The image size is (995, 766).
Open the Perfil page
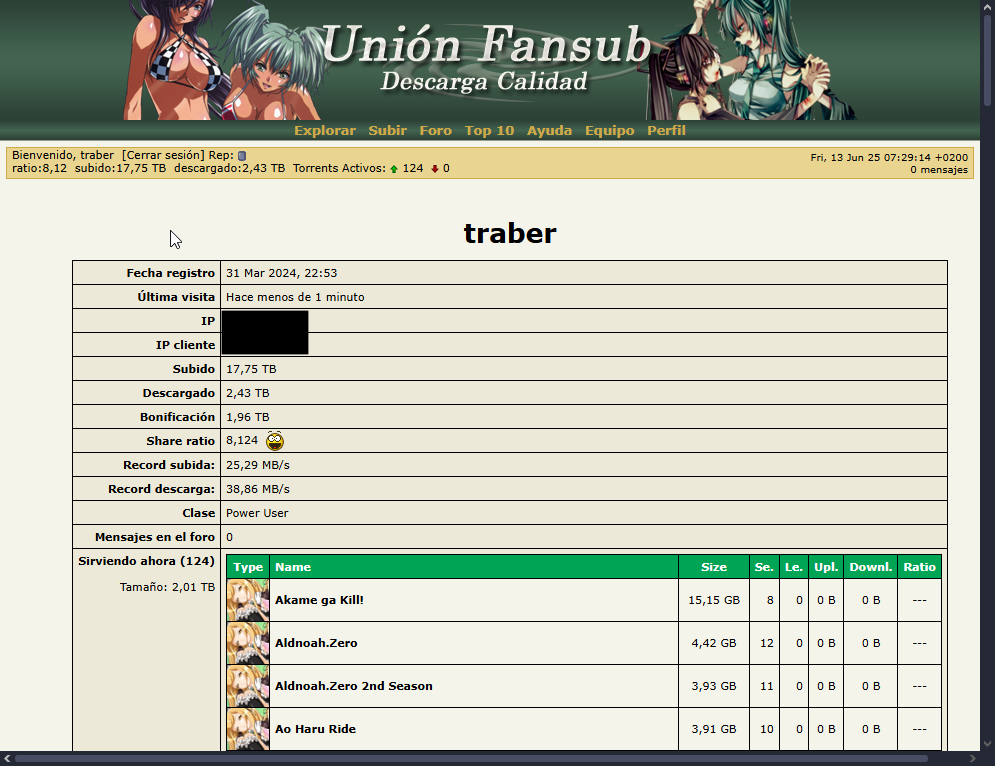(666, 130)
